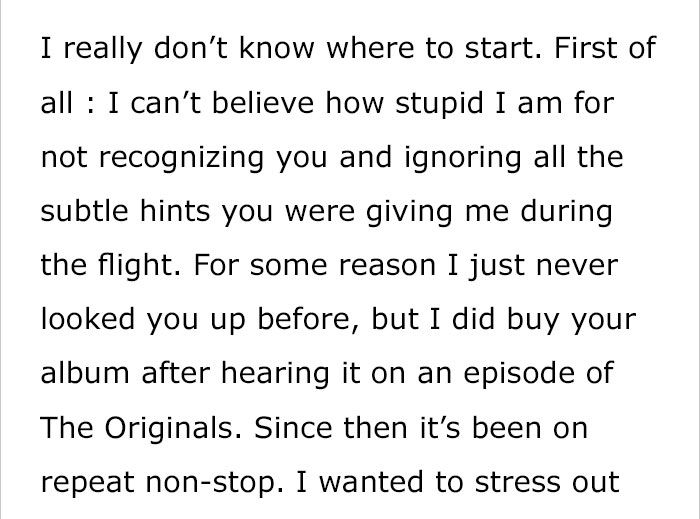Select the word "stupid"
The image size is (700, 519).
click(439, 104)
